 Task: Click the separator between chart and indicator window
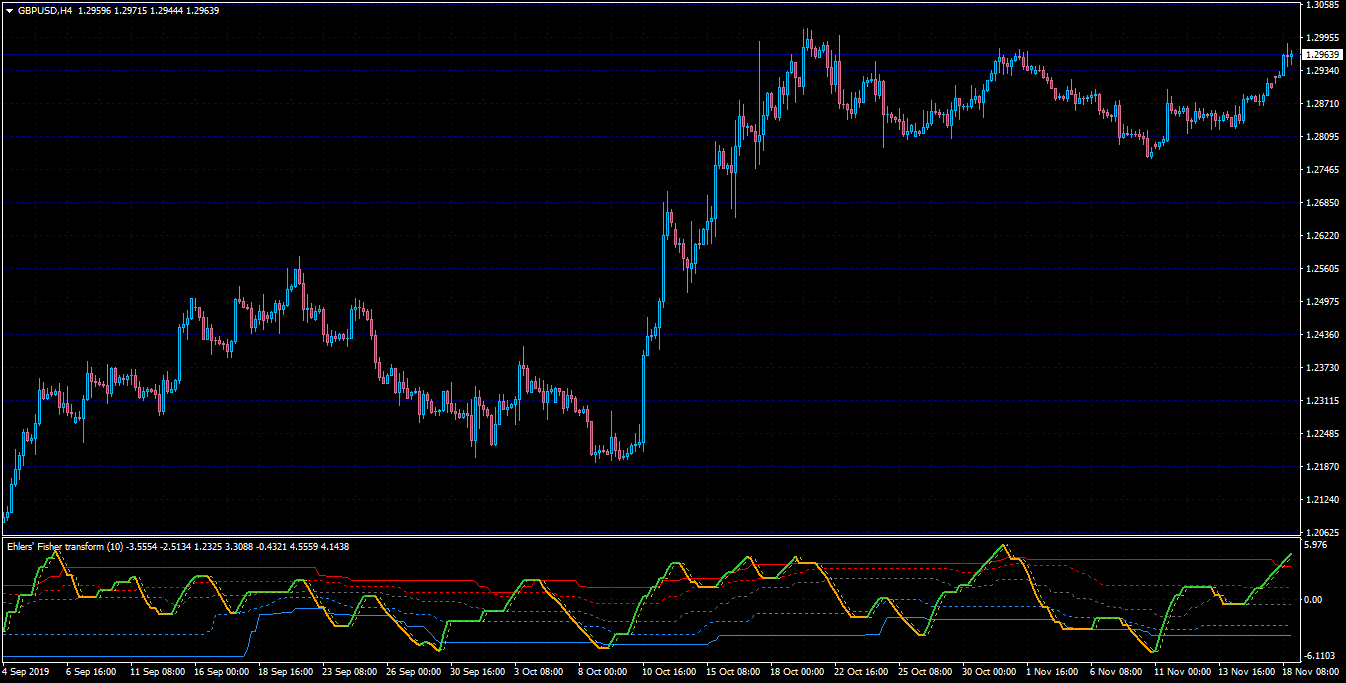(x=650, y=537)
